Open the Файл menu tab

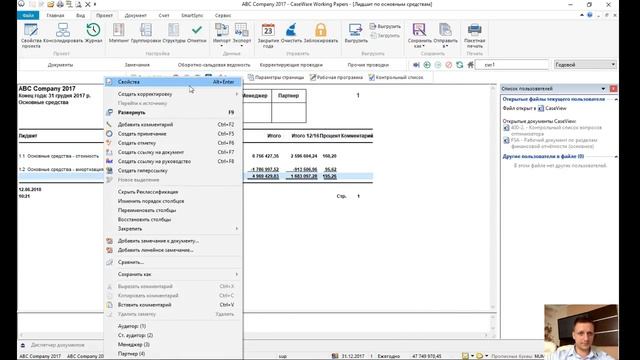28,15
